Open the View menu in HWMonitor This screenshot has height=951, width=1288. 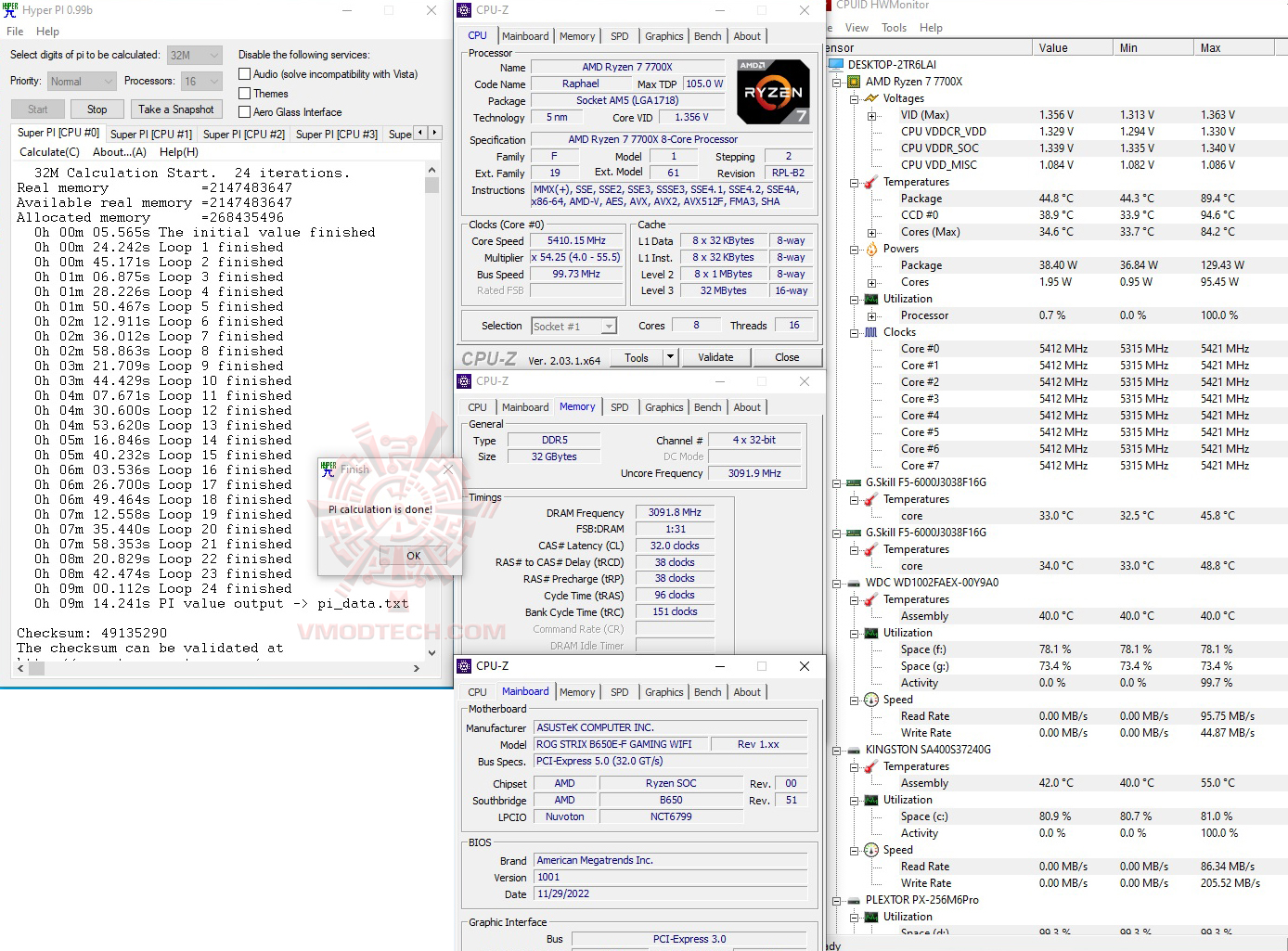click(857, 28)
